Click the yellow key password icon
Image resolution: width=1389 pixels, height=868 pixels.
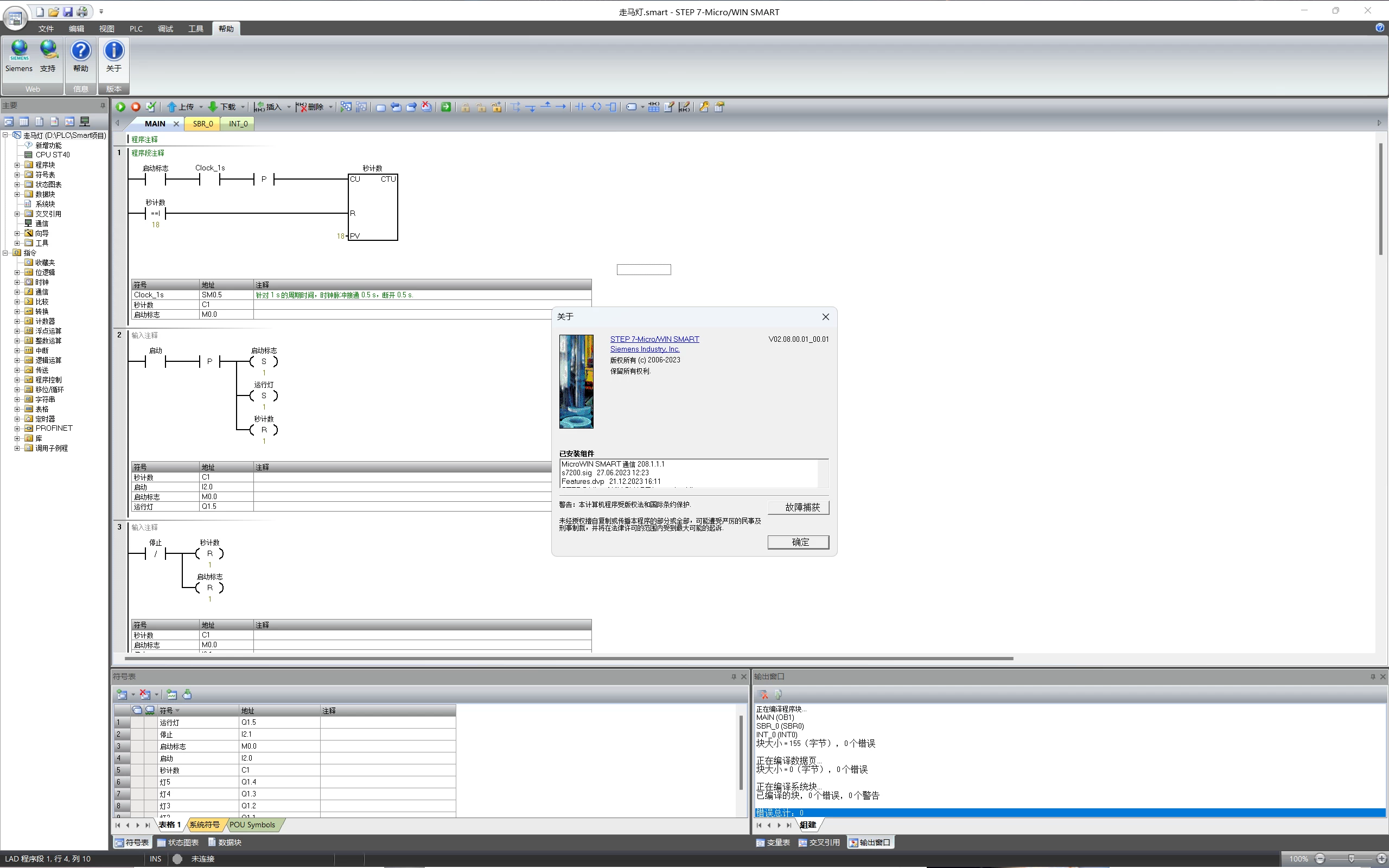(x=704, y=107)
